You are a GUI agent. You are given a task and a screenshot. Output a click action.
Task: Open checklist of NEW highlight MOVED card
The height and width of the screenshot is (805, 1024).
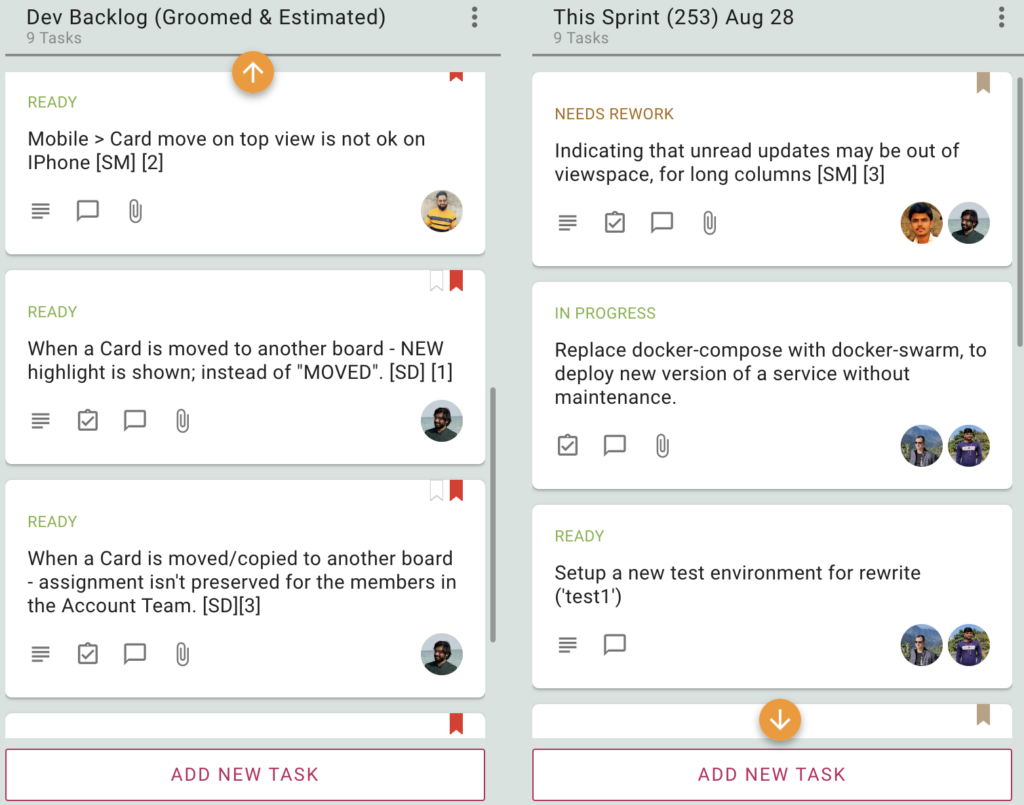[x=88, y=420]
